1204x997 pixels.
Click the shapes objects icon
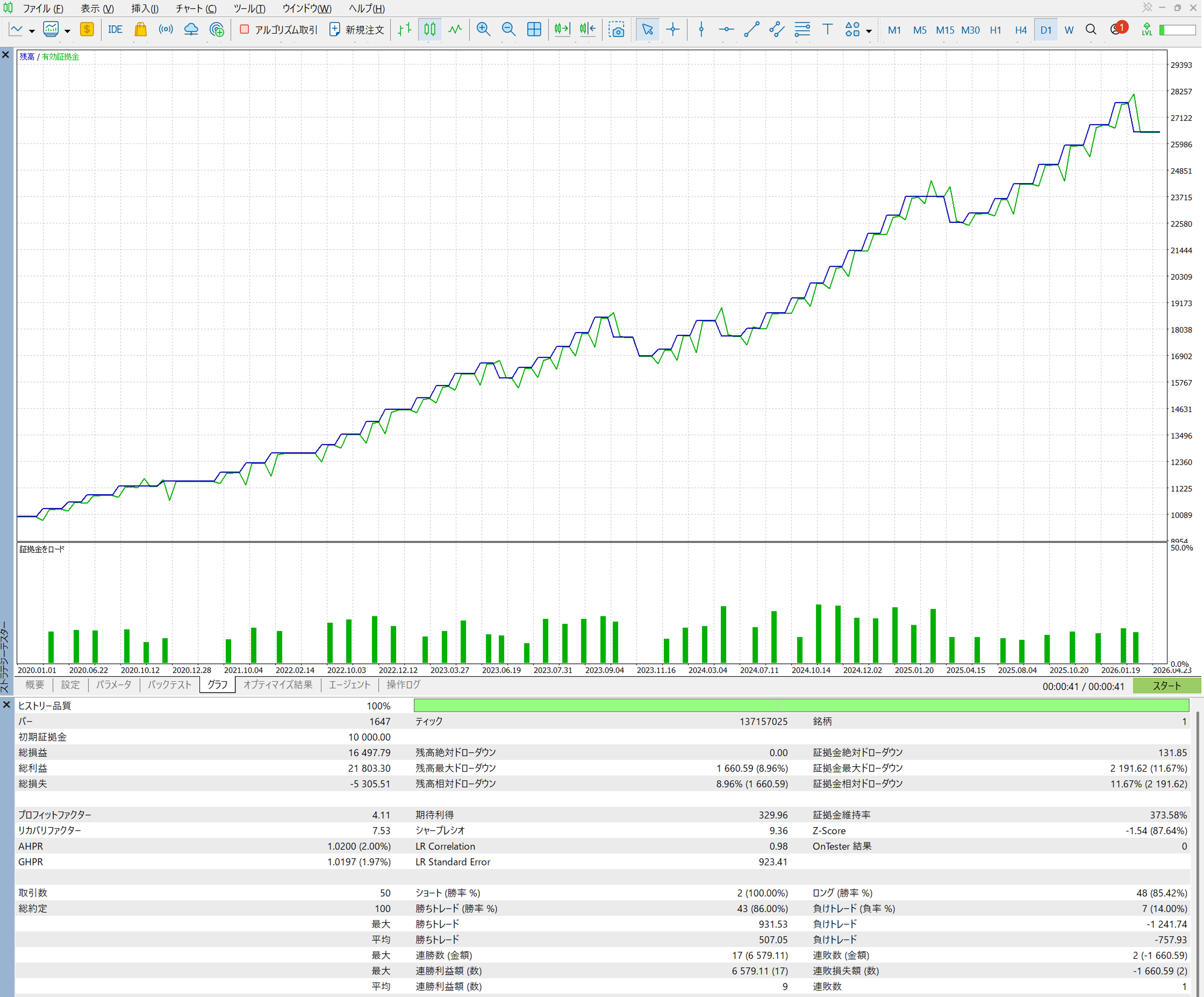click(853, 29)
